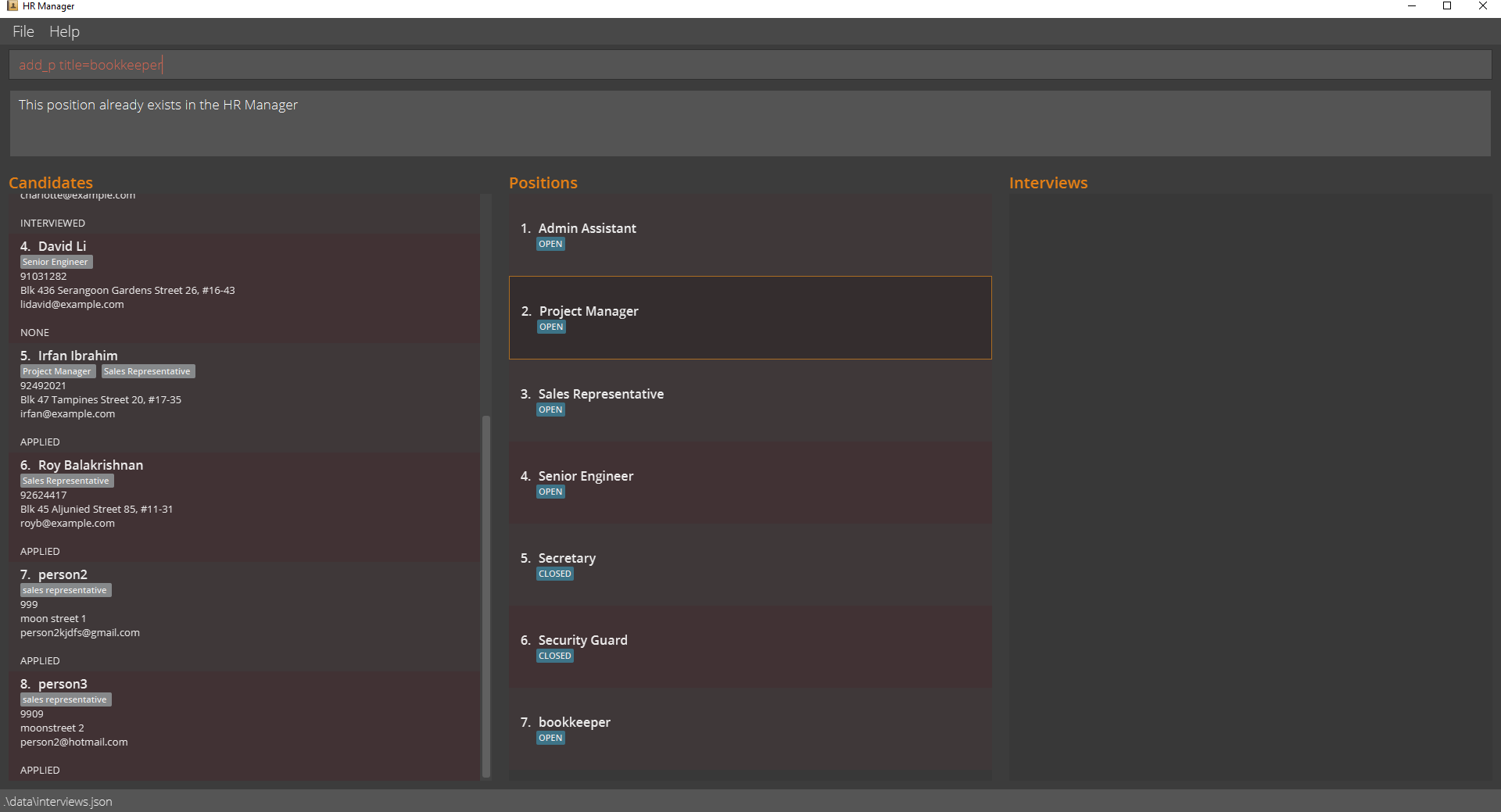This screenshot has width=1501, height=812.
Task: Open the Help menu
Action: [64, 31]
